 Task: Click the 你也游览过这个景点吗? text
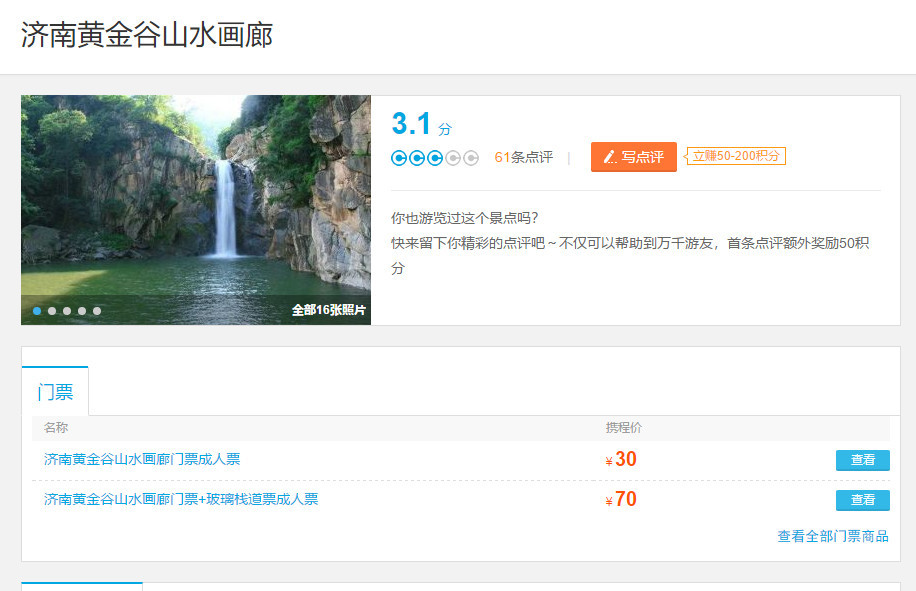[464, 218]
